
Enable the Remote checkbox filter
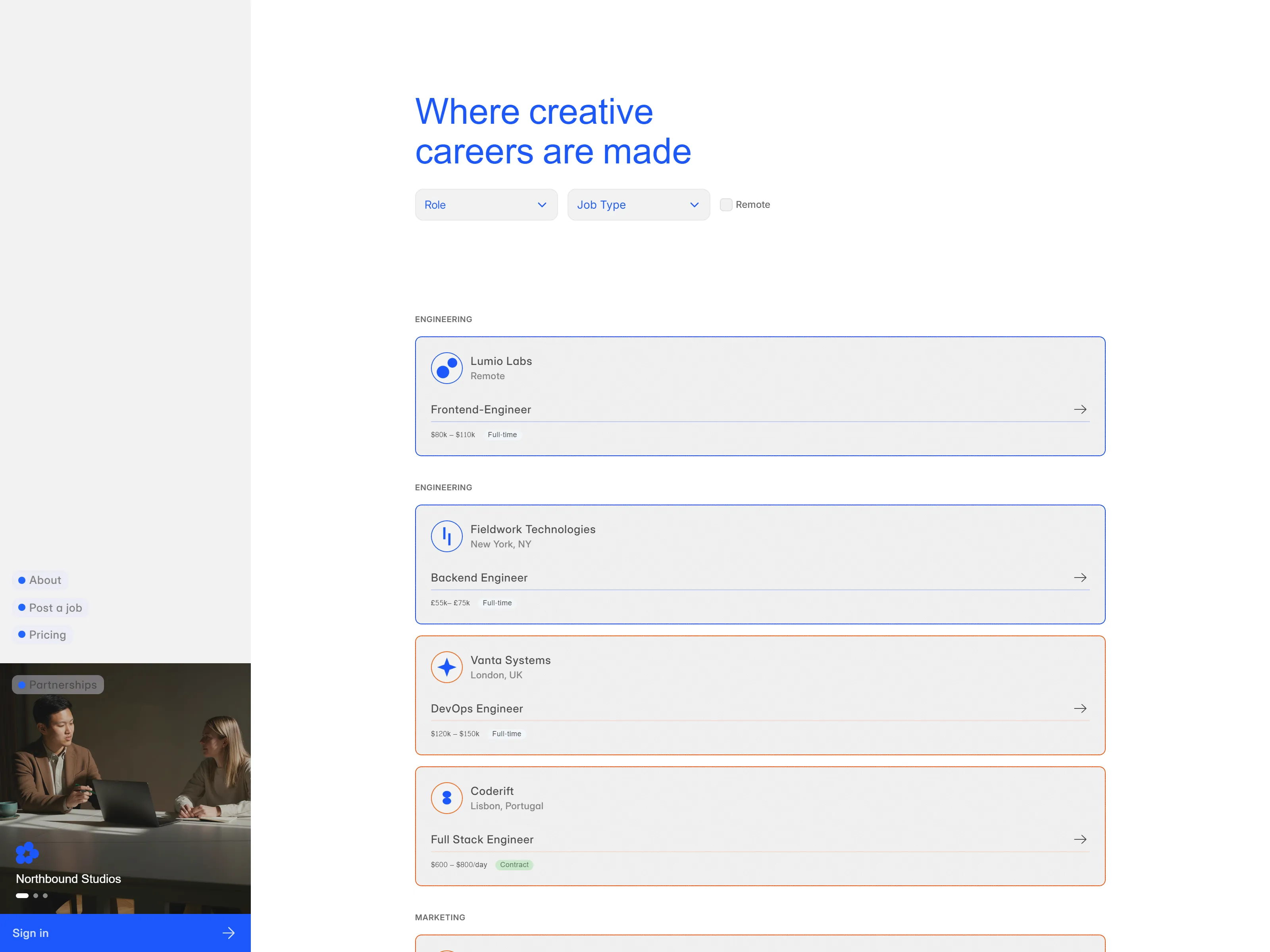pos(726,204)
